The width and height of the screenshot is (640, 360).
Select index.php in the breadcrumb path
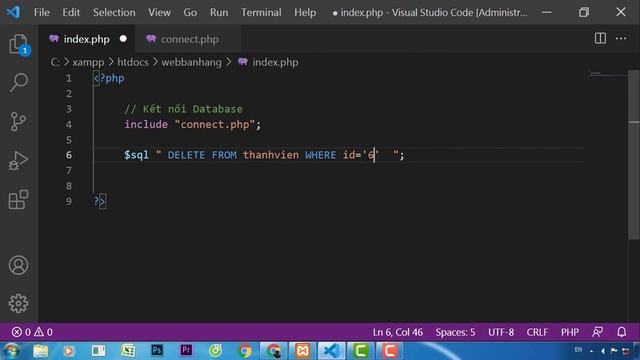[x=275, y=62]
